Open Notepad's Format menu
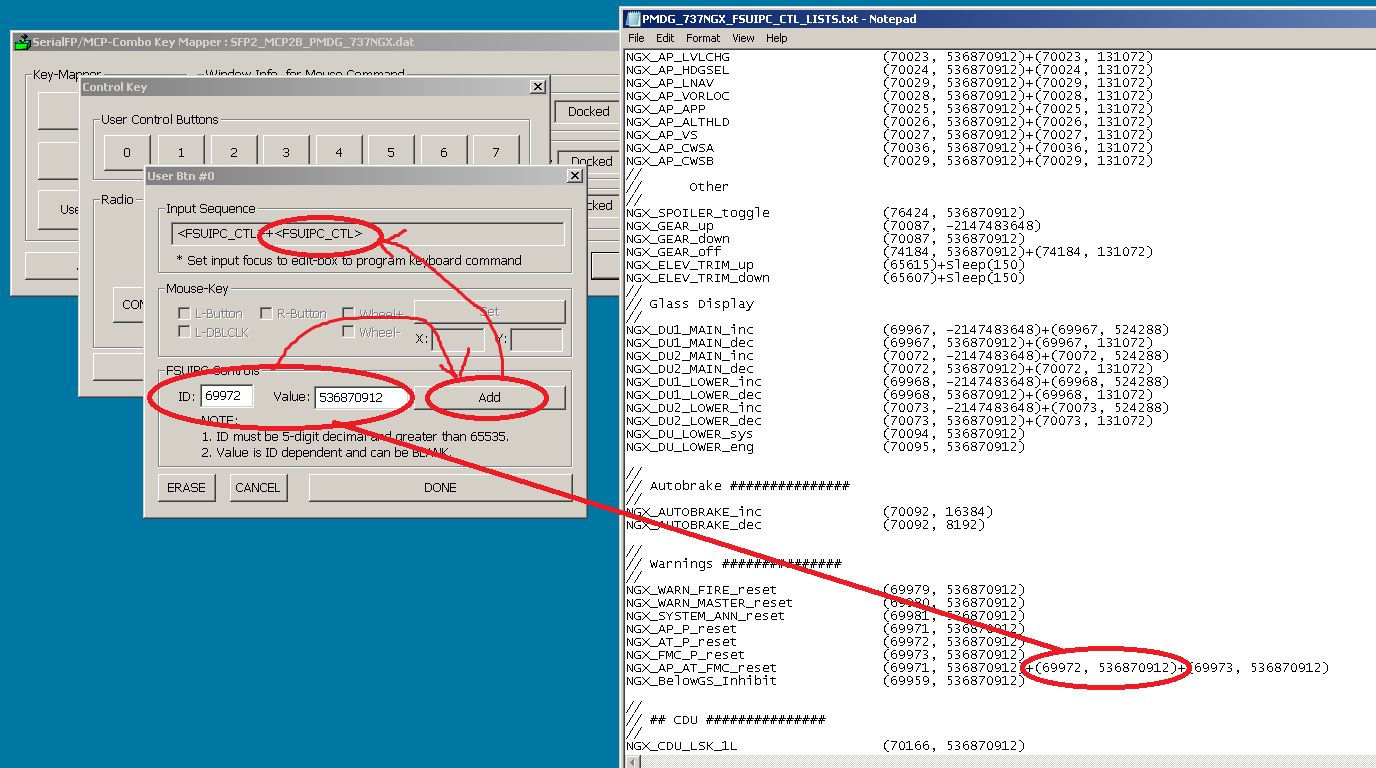Image resolution: width=1376 pixels, height=768 pixels. pyautogui.click(x=703, y=38)
